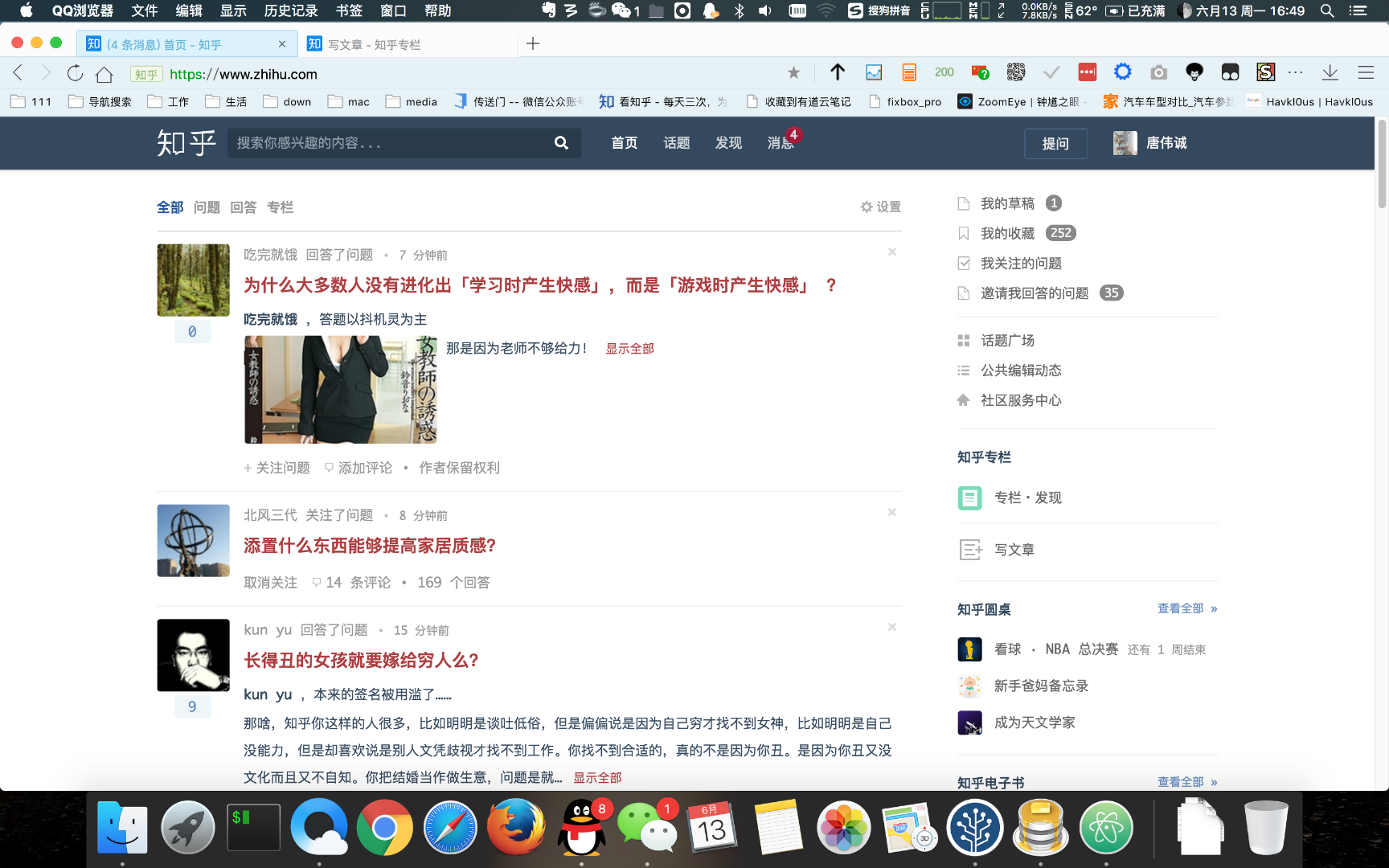Open the browser downloads icon
This screenshot has height=868, width=1389.
tap(1330, 73)
